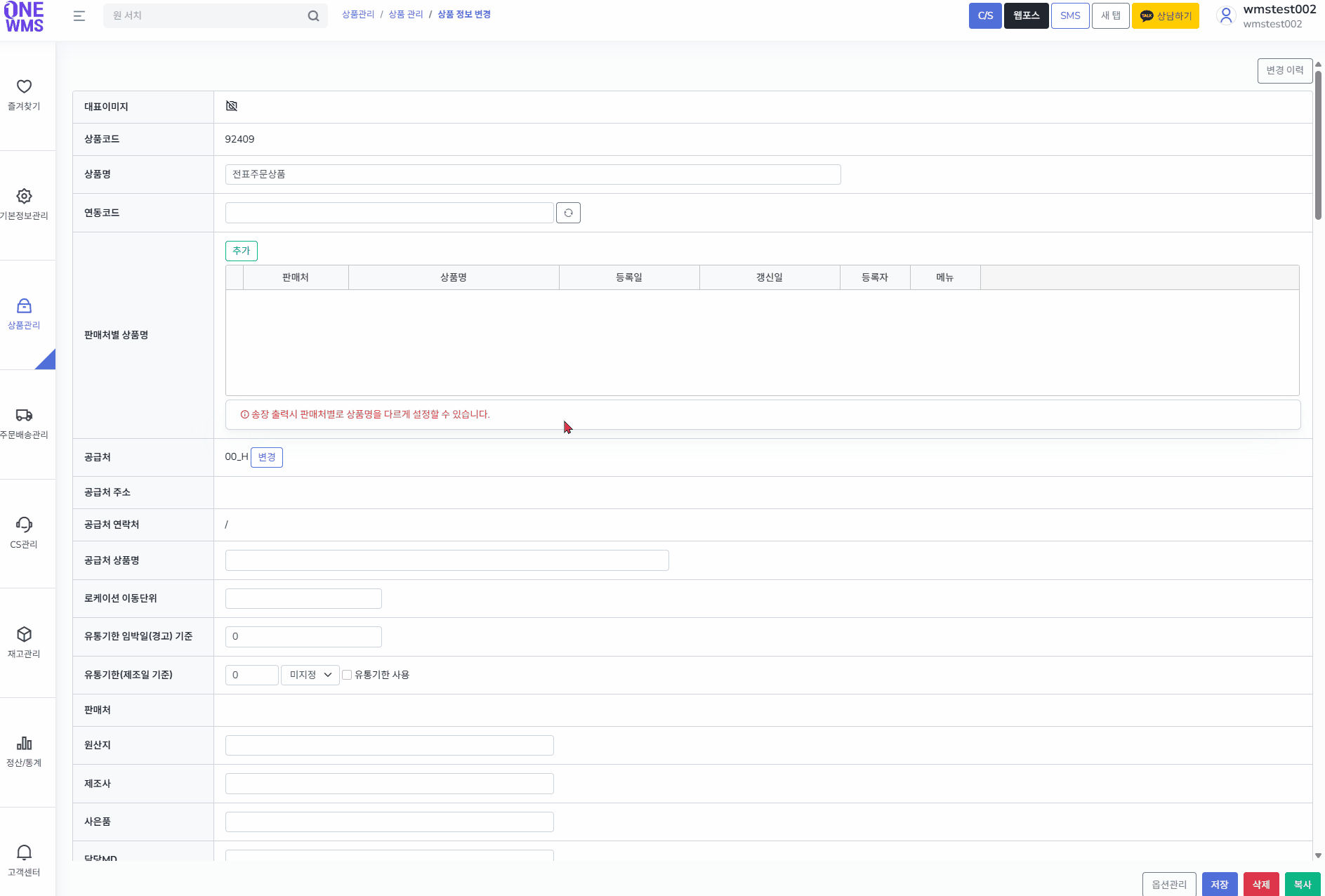
Task: Change the supplier with 변경 button
Action: click(267, 457)
